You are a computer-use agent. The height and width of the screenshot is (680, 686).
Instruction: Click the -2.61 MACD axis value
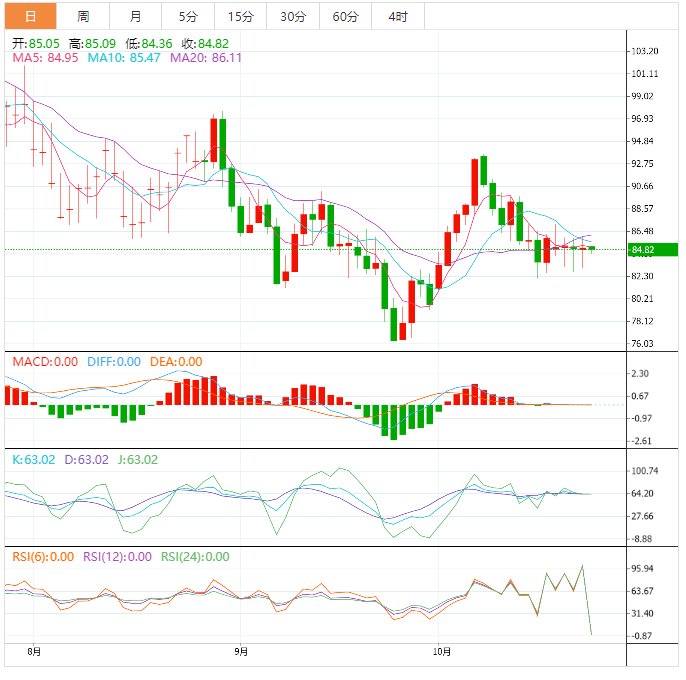pyautogui.click(x=641, y=441)
